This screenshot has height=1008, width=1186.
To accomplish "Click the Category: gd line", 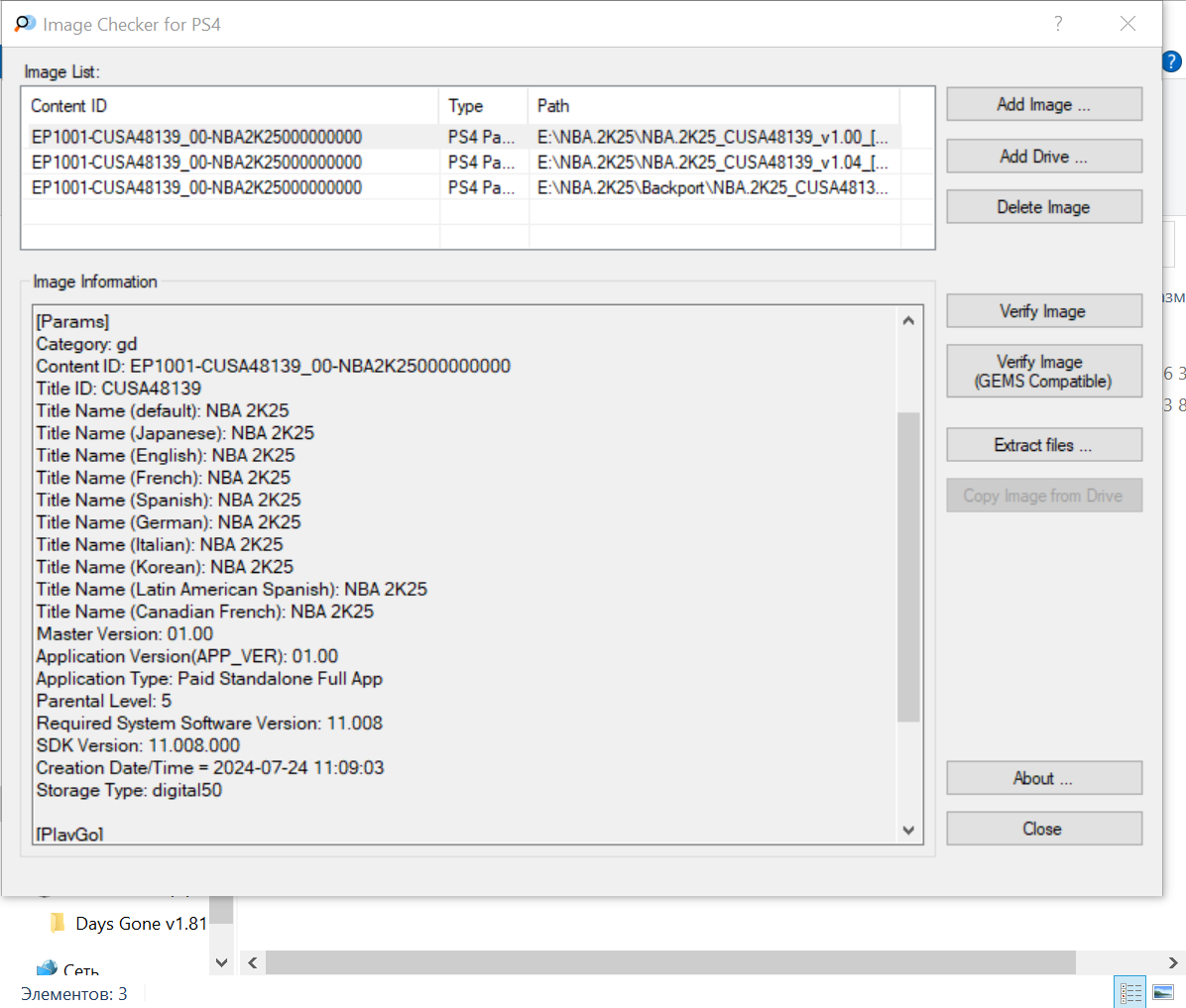I will [x=87, y=344].
